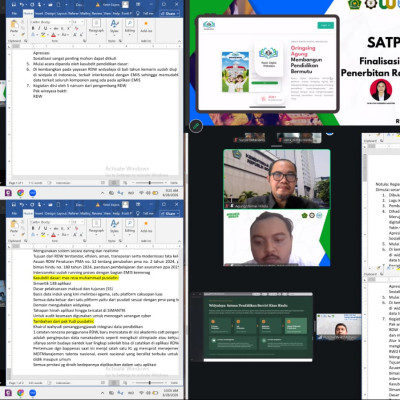
Task: Click red font color icon in upper Word
Action: 53,35
